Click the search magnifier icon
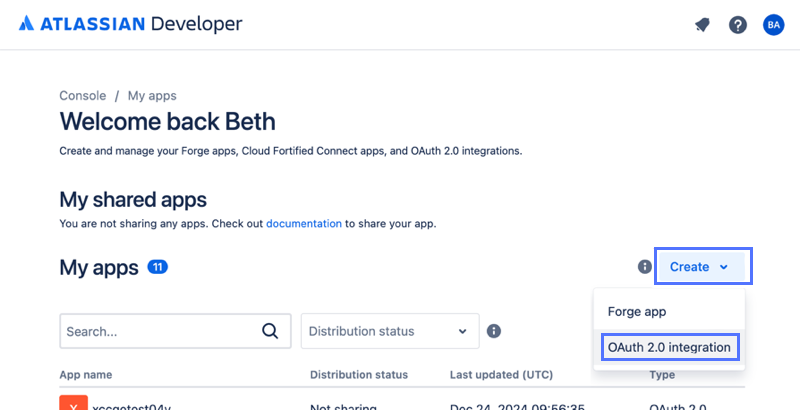 pos(270,331)
